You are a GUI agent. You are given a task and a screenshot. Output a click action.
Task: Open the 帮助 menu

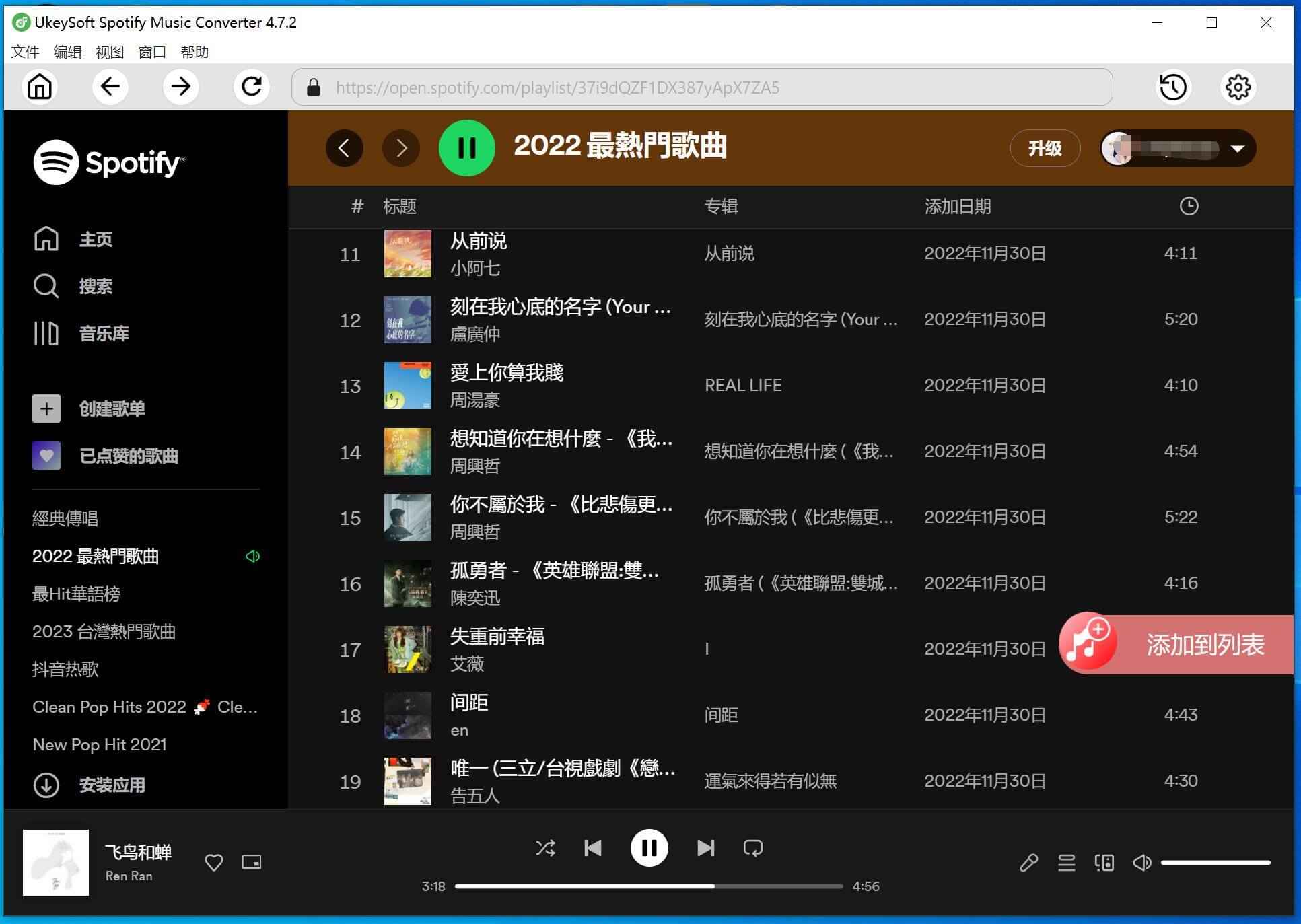[x=195, y=52]
